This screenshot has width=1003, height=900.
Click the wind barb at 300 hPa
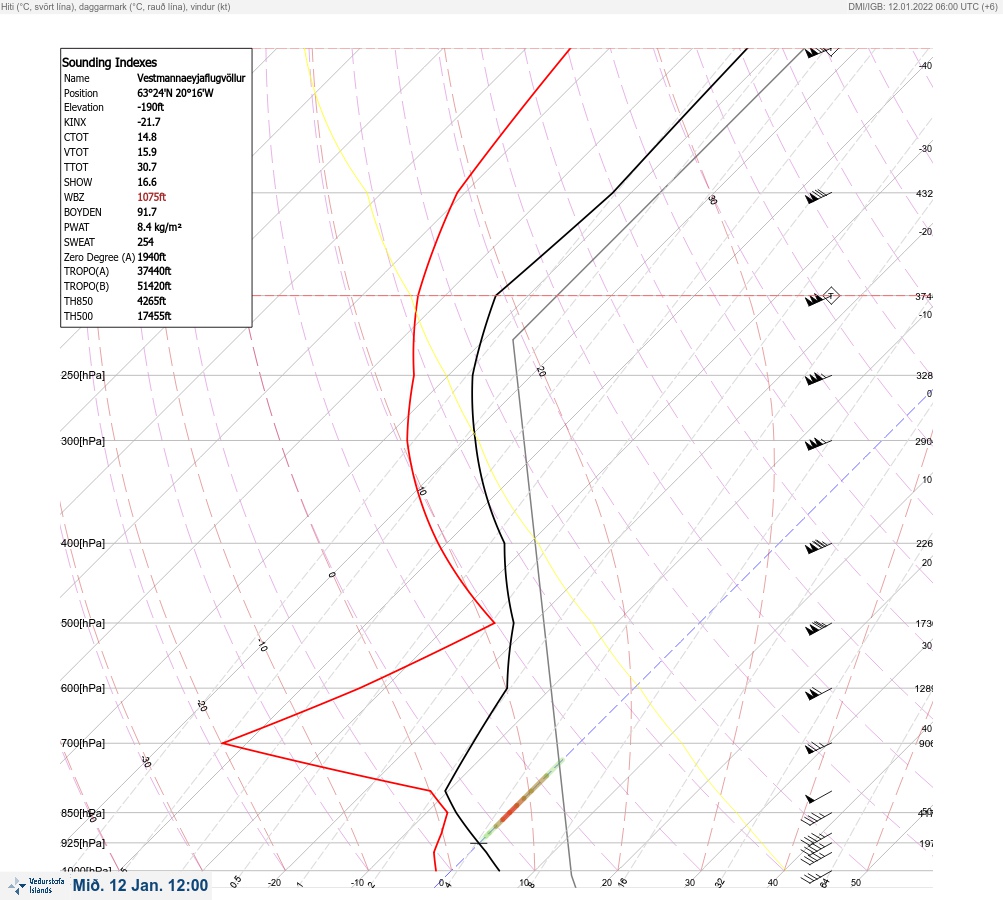(x=818, y=443)
